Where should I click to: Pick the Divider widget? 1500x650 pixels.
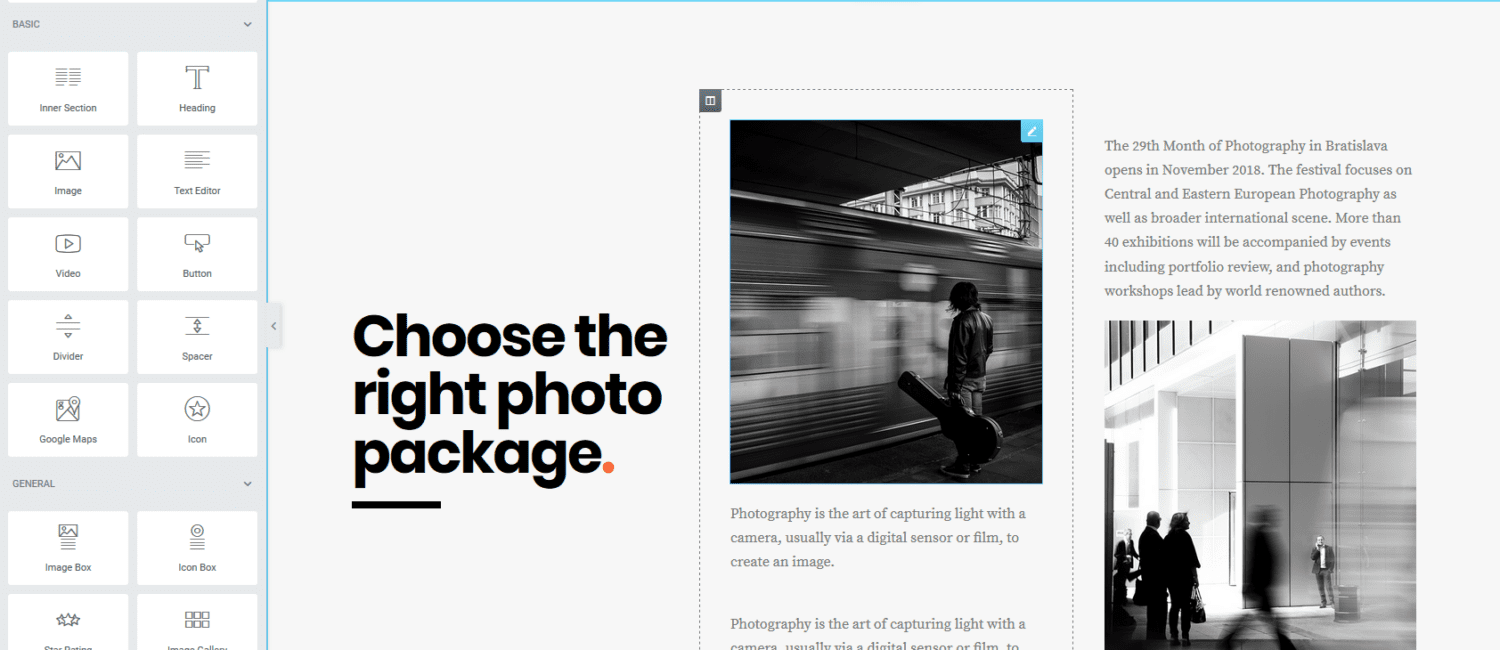coord(68,338)
